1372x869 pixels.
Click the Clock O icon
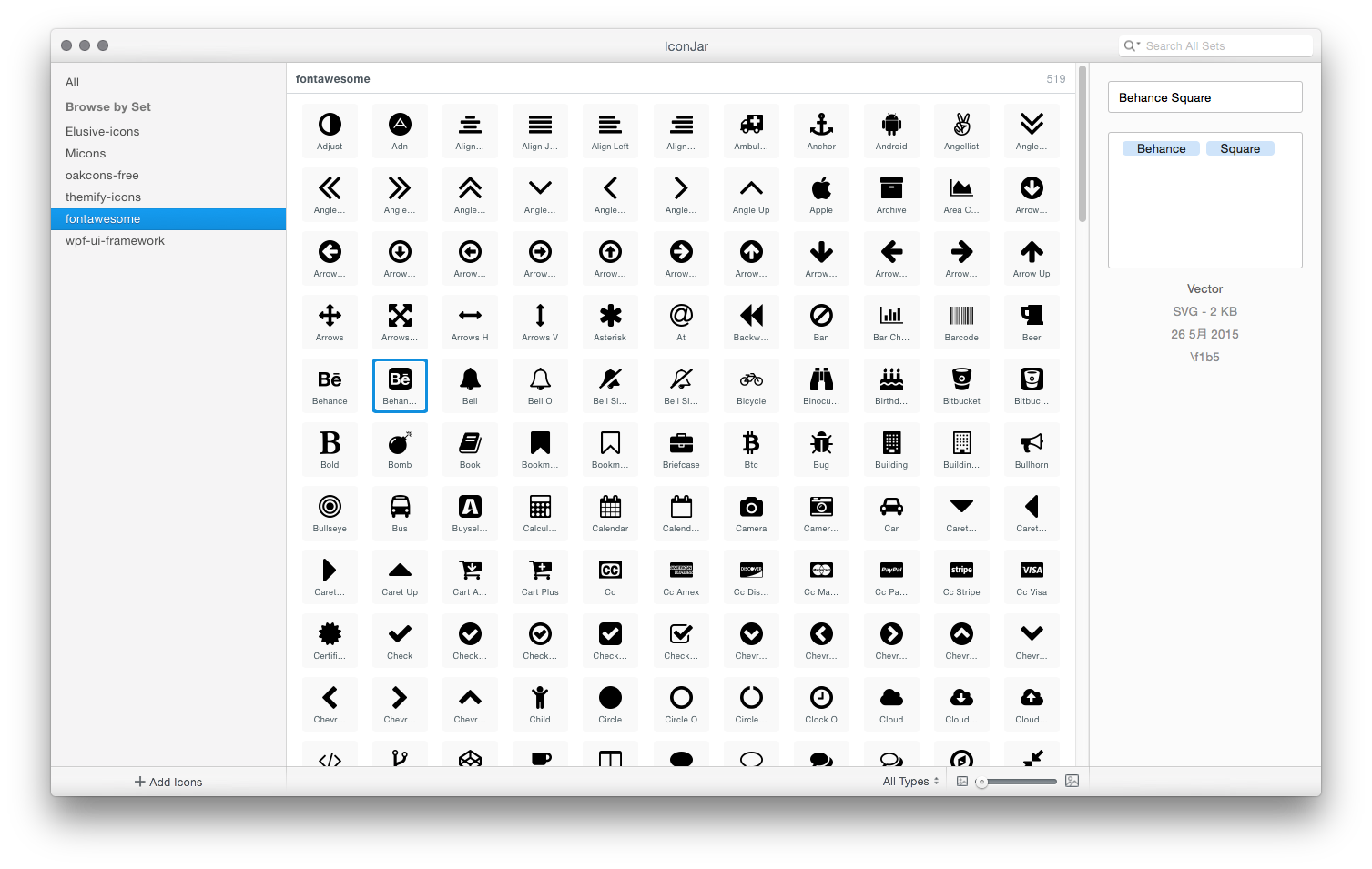(821, 703)
